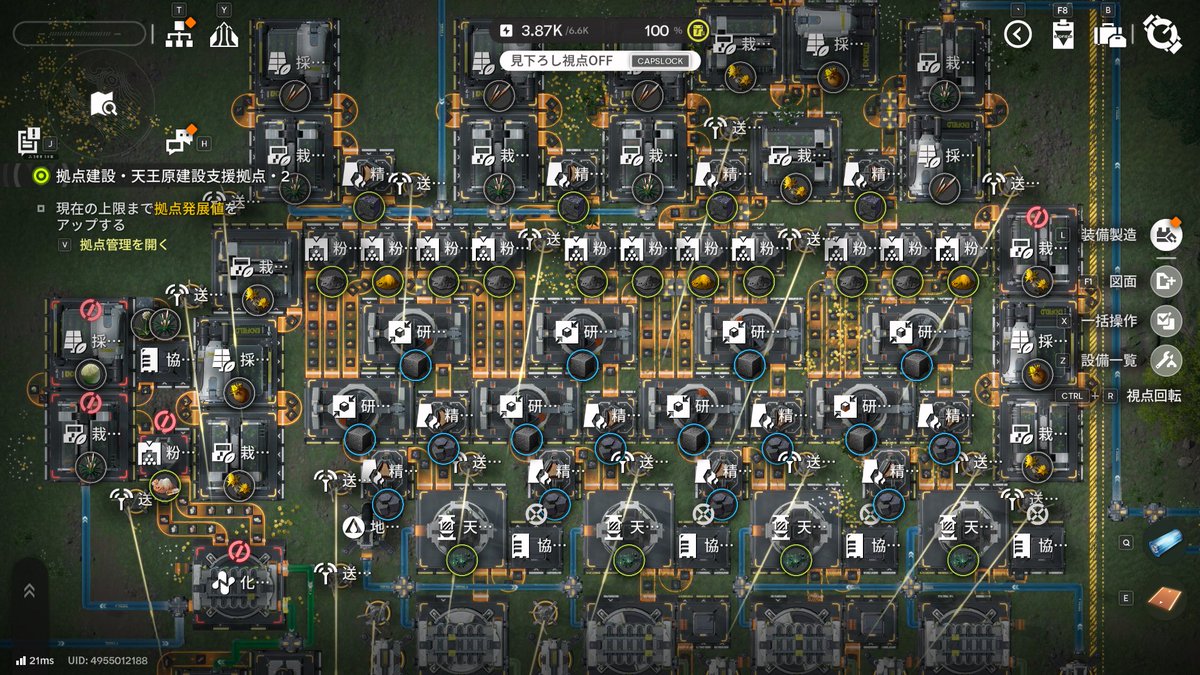Select the blue pipe item on Q slot

[x=1164, y=542]
